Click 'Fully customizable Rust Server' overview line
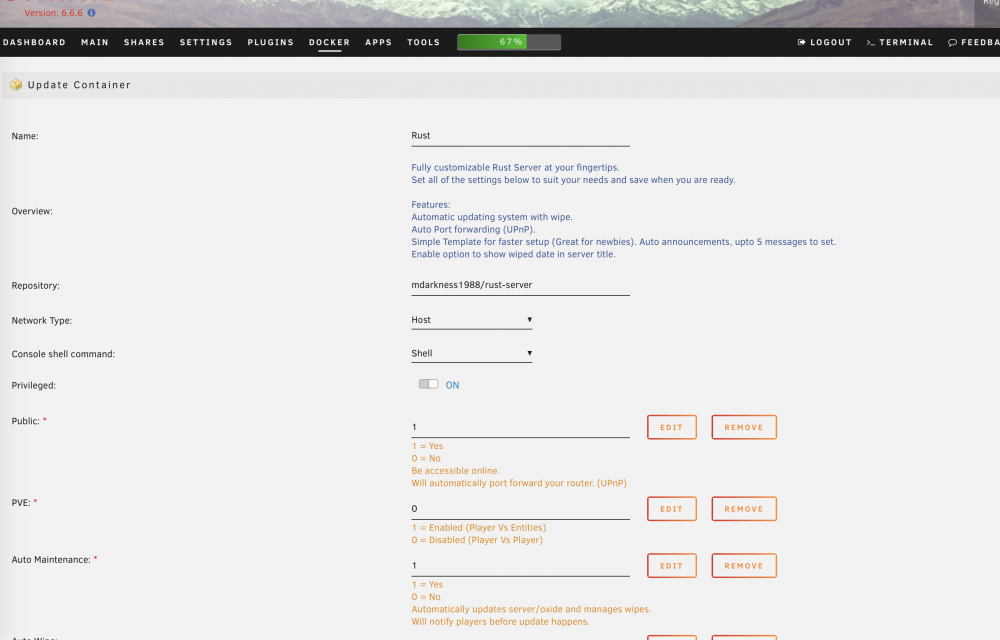This screenshot has width=1000, height=640. (x=515, y=168)
